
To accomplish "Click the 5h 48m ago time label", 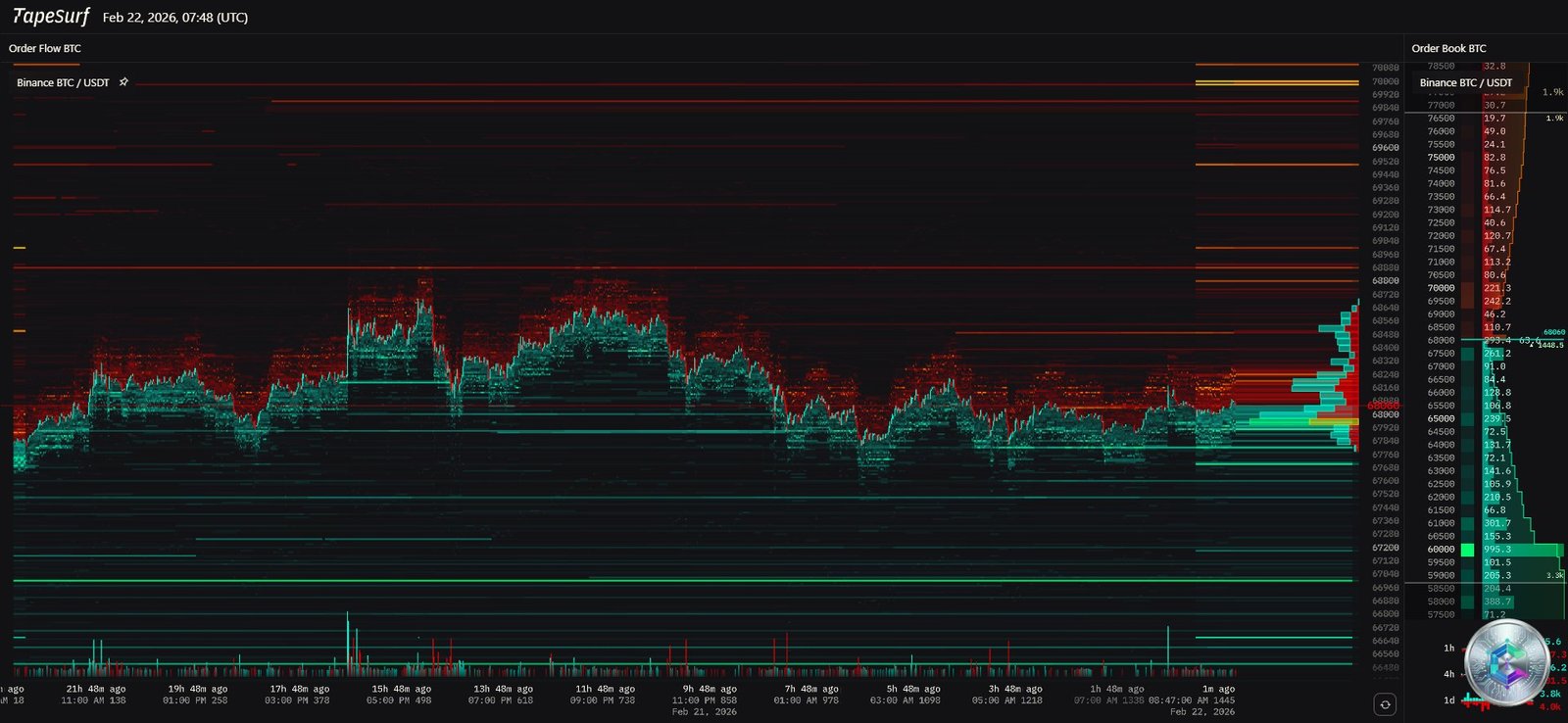I will (913, 689).
